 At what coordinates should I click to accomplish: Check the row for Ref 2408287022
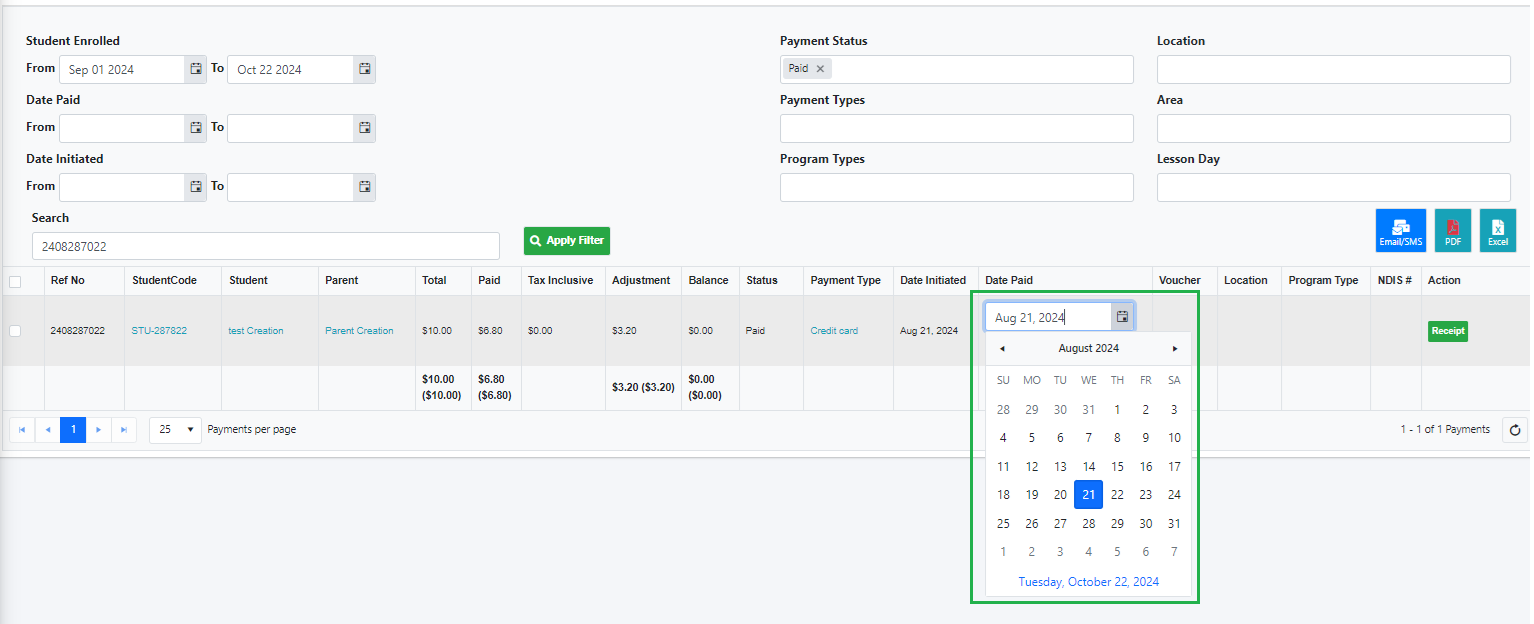click(x=15, y=331)
